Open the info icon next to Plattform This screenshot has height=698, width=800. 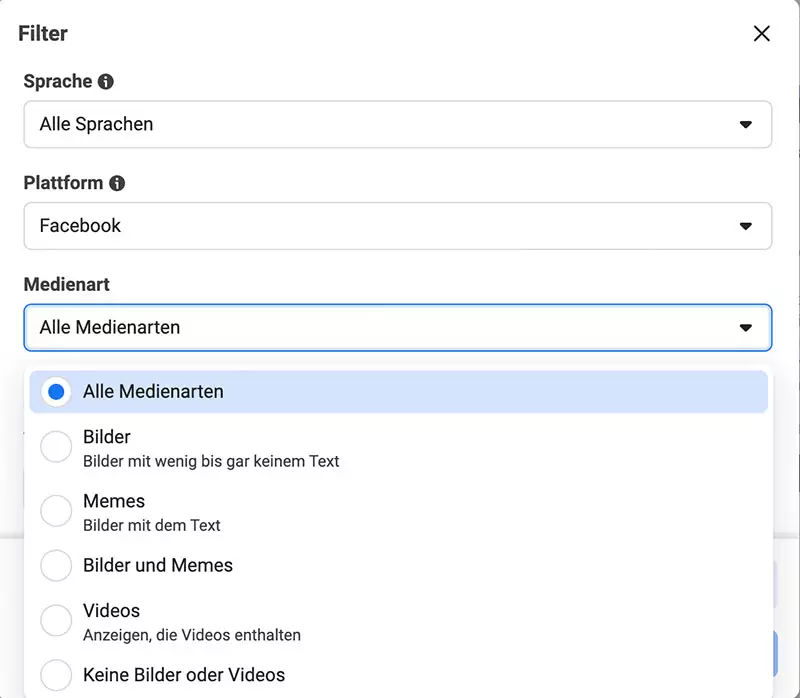tap(117, 183)
